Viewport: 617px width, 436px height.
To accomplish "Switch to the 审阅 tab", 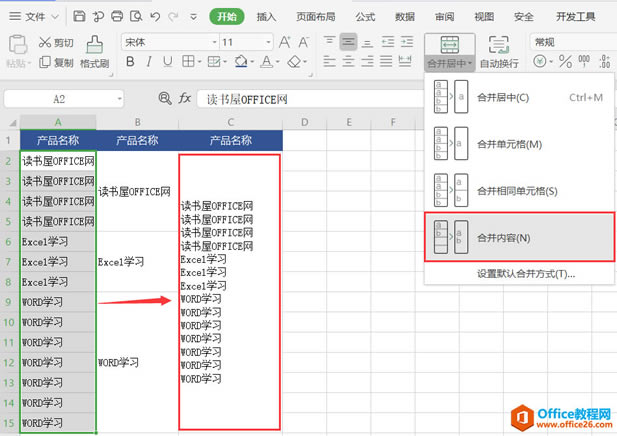I will click(x=444, y=17).
